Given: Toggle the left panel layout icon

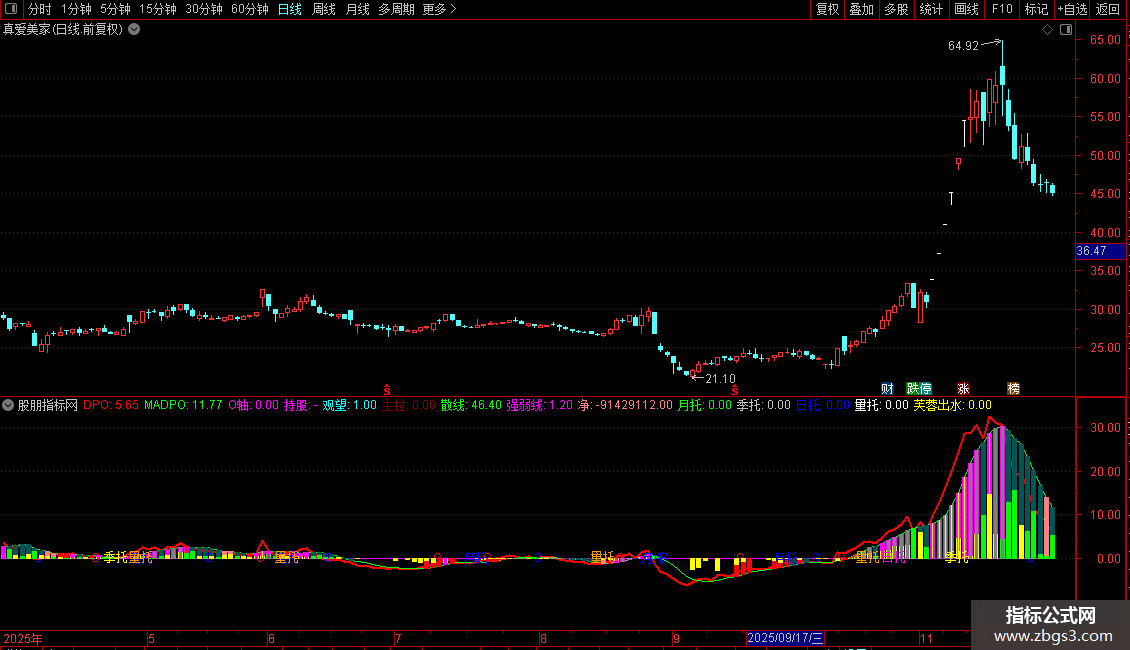Looking at the screenshot, I should (11, 9).
